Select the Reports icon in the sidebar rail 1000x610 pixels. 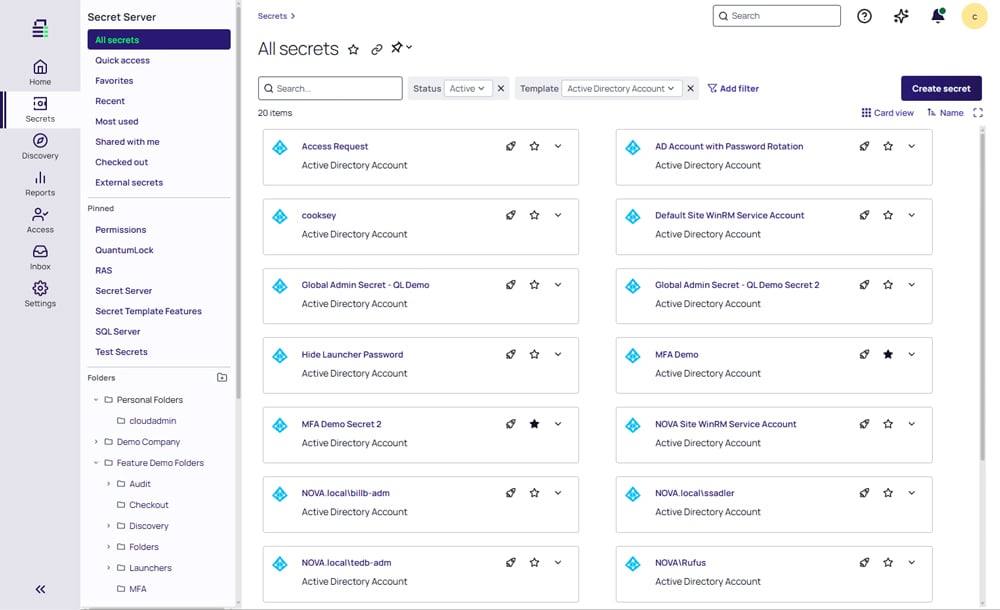(x=40, y=180)
